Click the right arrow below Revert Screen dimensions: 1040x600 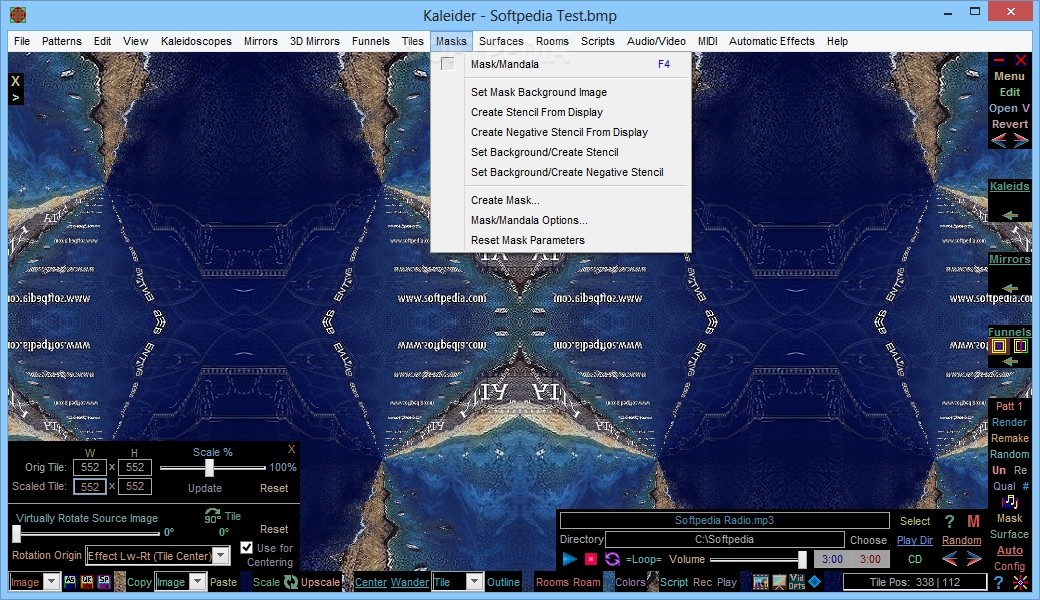tap(1021, 140)
